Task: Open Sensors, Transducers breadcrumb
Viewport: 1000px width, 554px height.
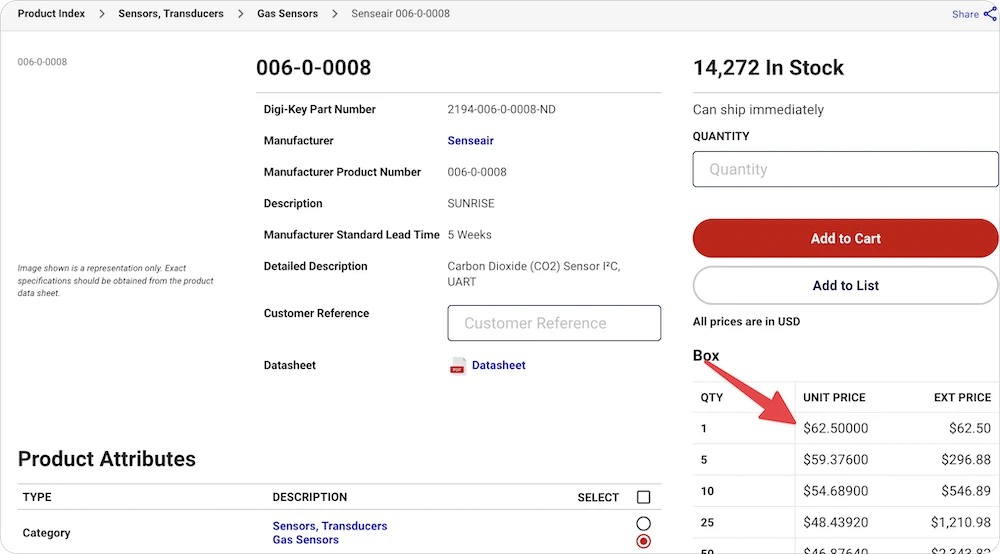Action: (171, 13)
